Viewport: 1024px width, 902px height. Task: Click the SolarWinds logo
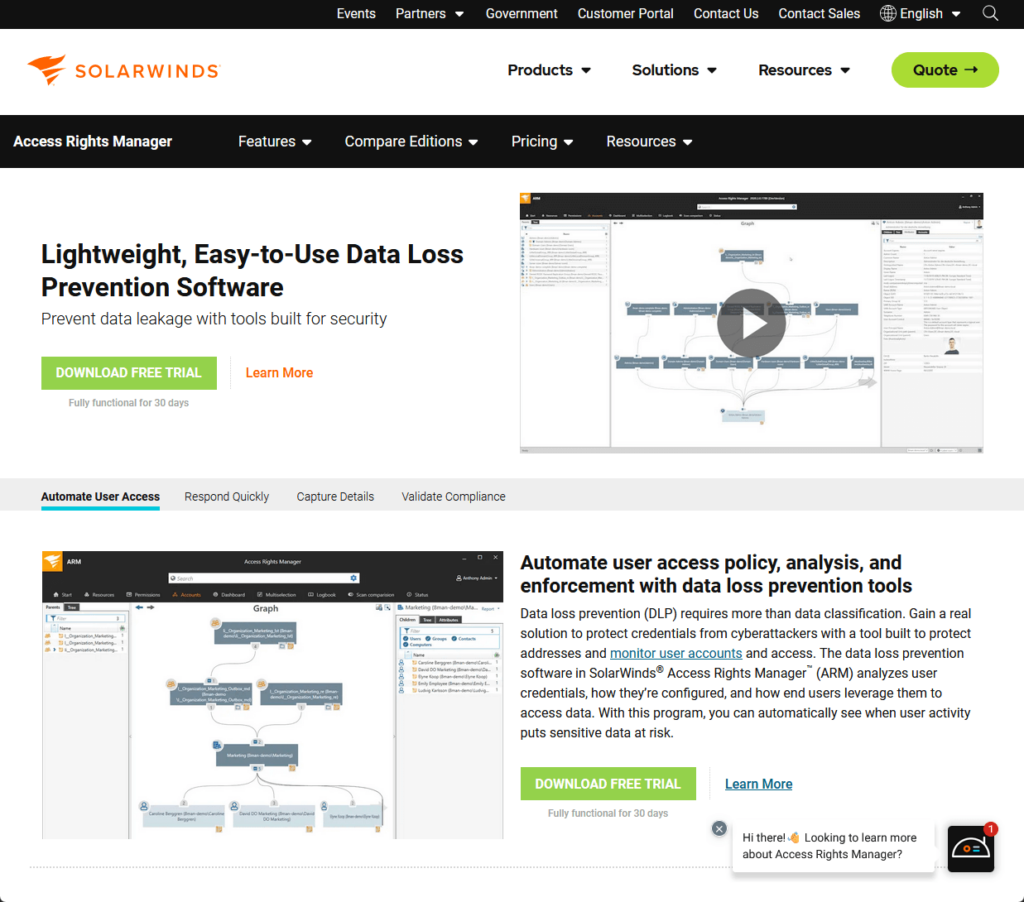pyautogui.click(x=123, y=70)
